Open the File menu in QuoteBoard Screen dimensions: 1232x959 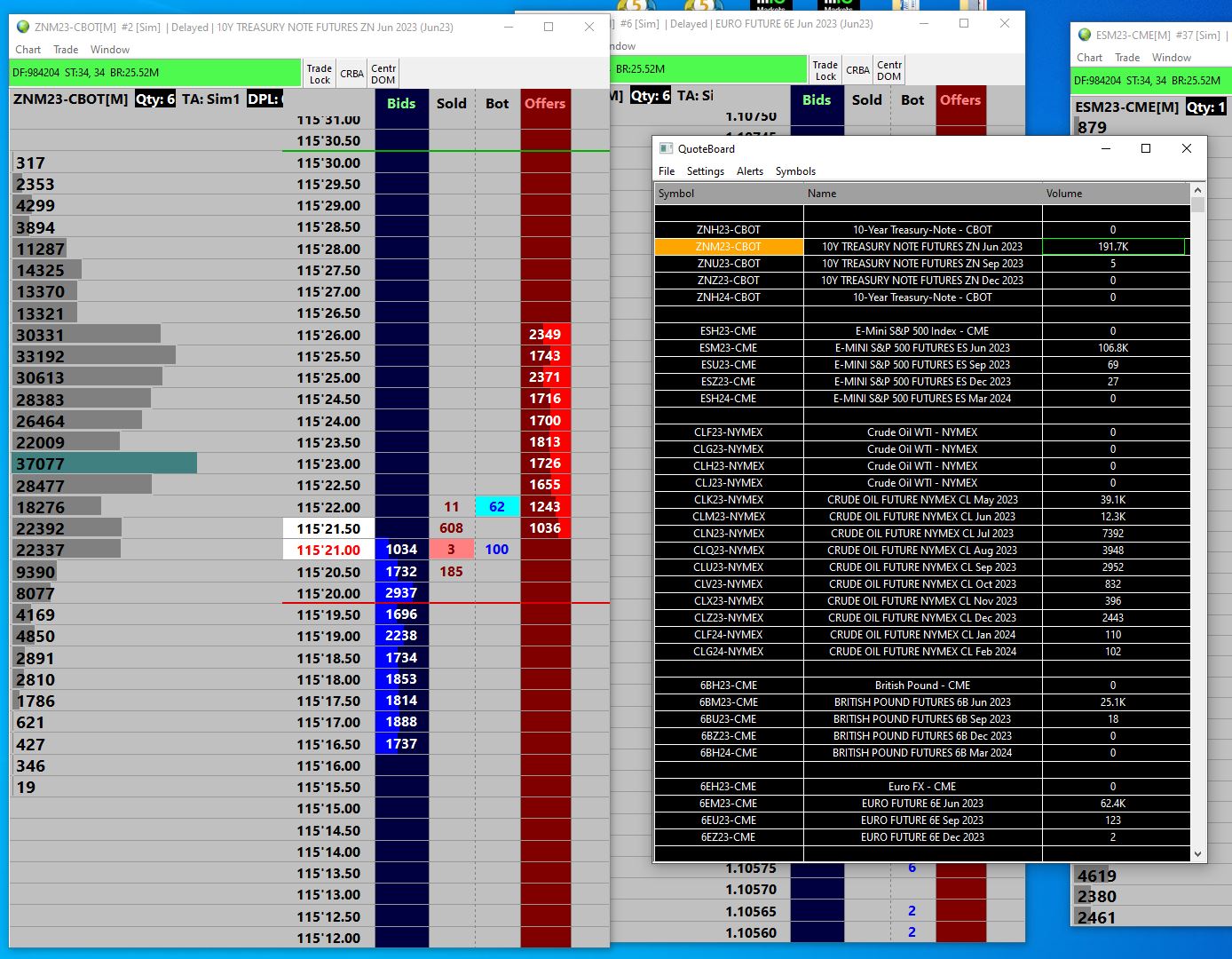(667, 171)
